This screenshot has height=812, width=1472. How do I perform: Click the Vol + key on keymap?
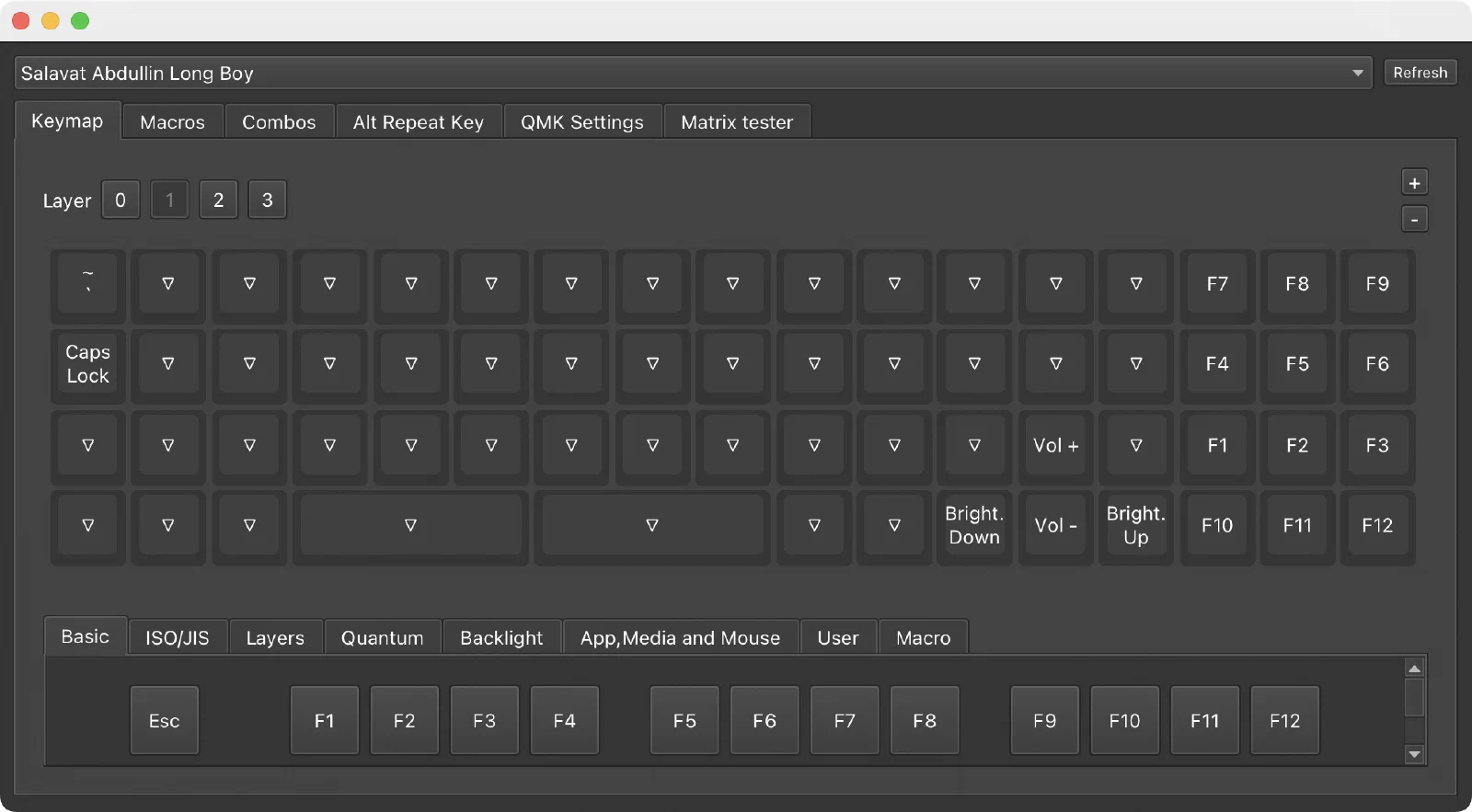coord(1055,446)
